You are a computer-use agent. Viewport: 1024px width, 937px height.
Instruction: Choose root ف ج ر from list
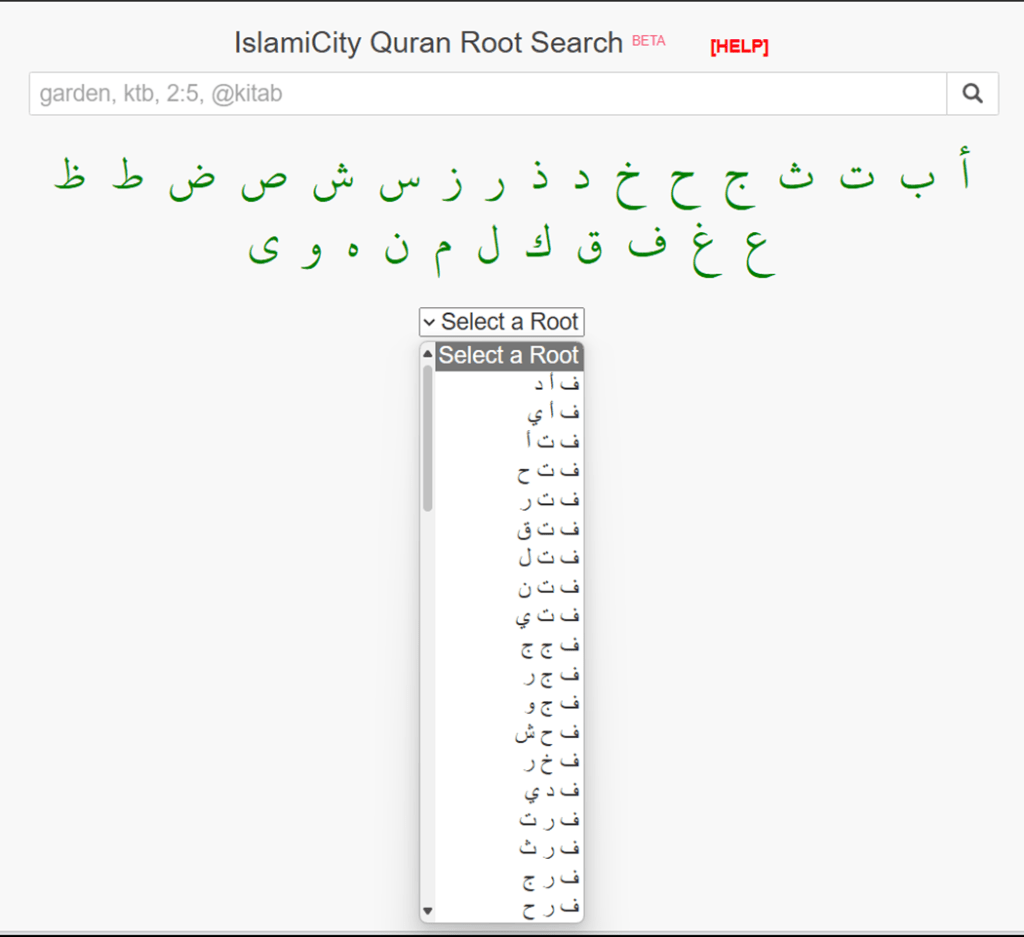[550, 675]
